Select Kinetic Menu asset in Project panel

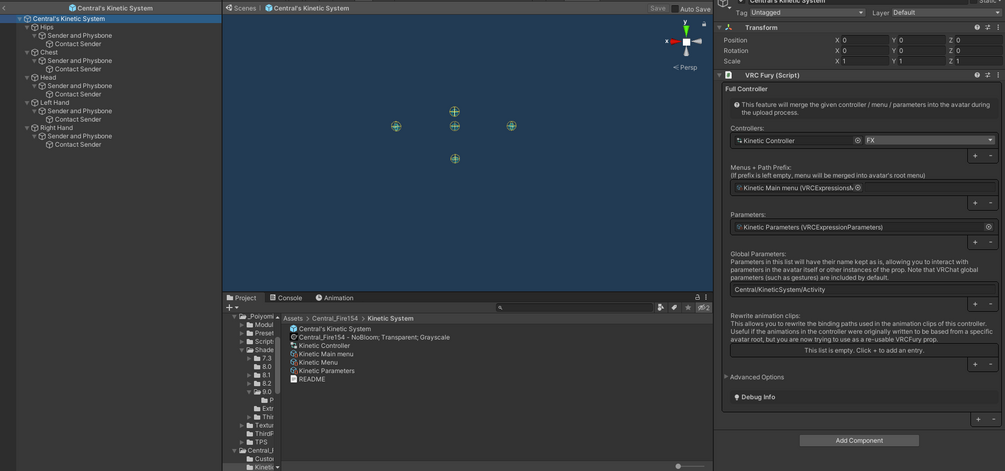click(x=314, y=362)
